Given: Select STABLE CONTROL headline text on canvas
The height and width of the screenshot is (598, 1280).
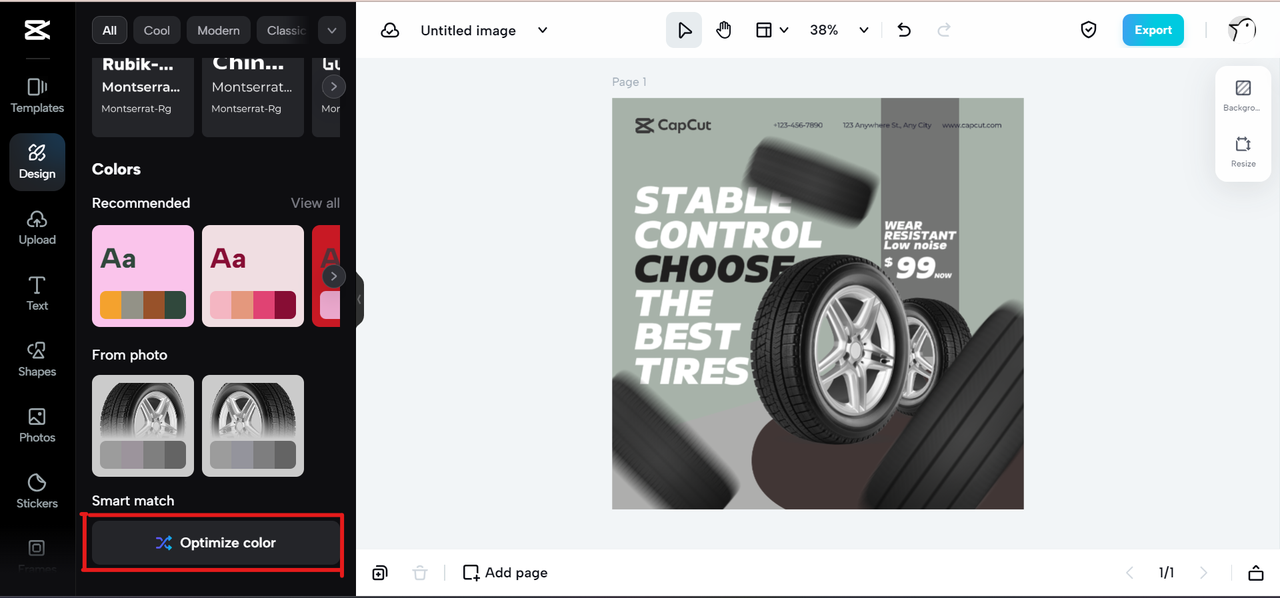Looking at the screenshot, I should pyautogui.click(x=726, y=217).
